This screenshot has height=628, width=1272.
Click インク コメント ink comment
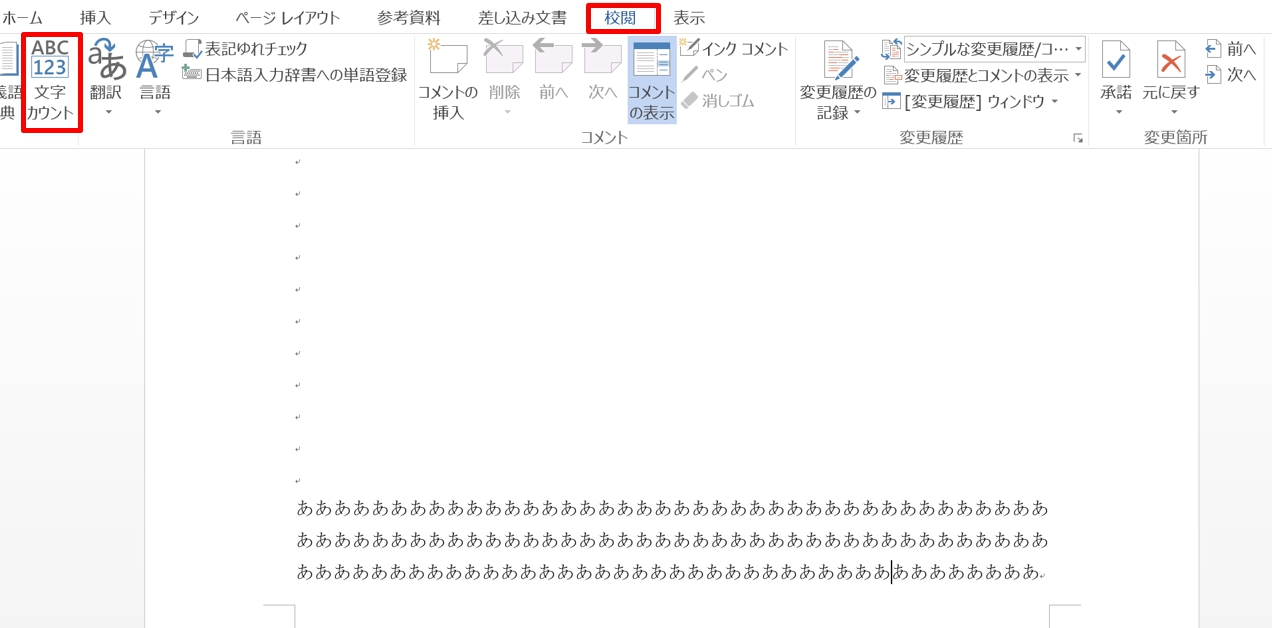[734, 48]
